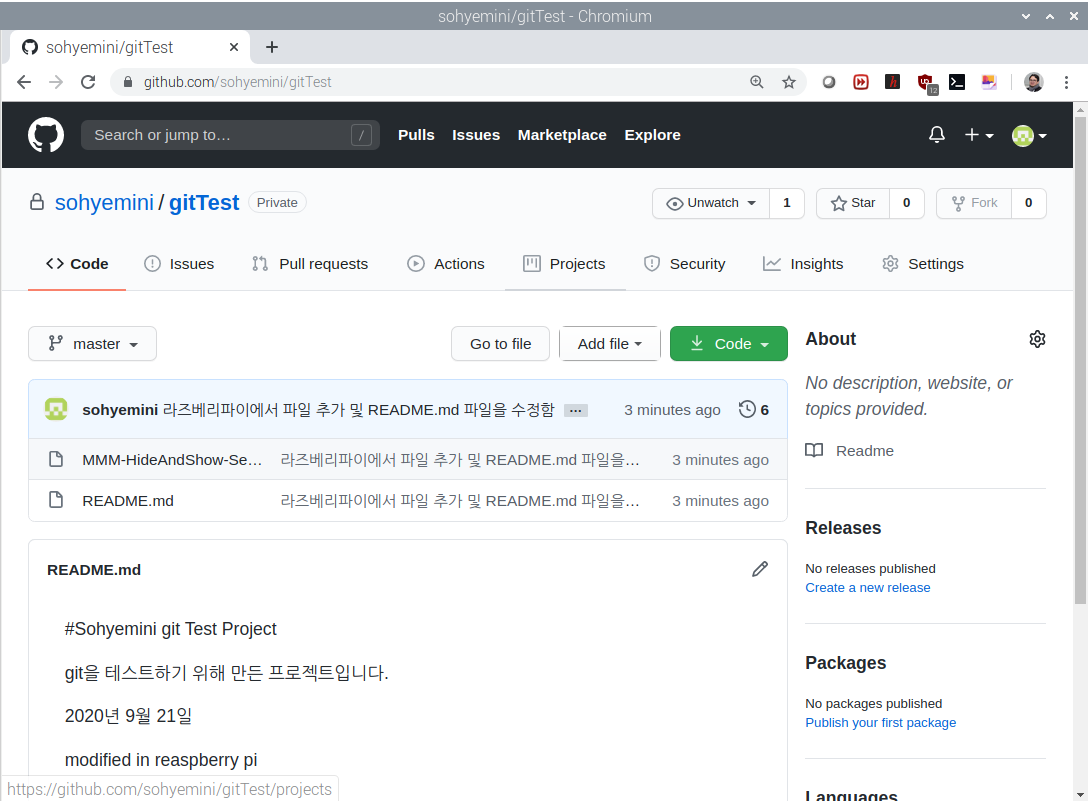1088x803 pixels.
Task: Open the README.md file row
Action: pos(408,500)
